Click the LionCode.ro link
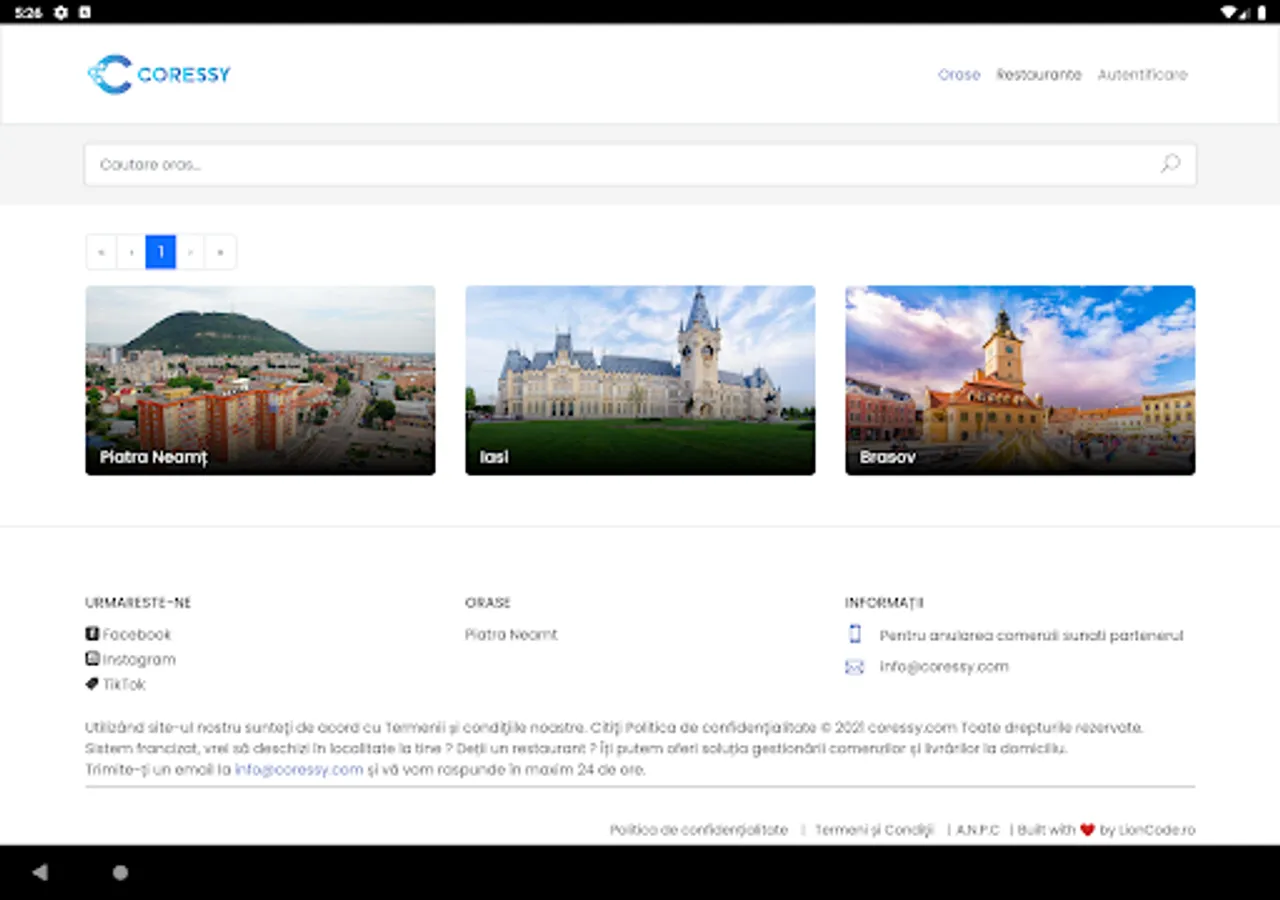Screen dimensions: 1280x900 pos(1157,830)
